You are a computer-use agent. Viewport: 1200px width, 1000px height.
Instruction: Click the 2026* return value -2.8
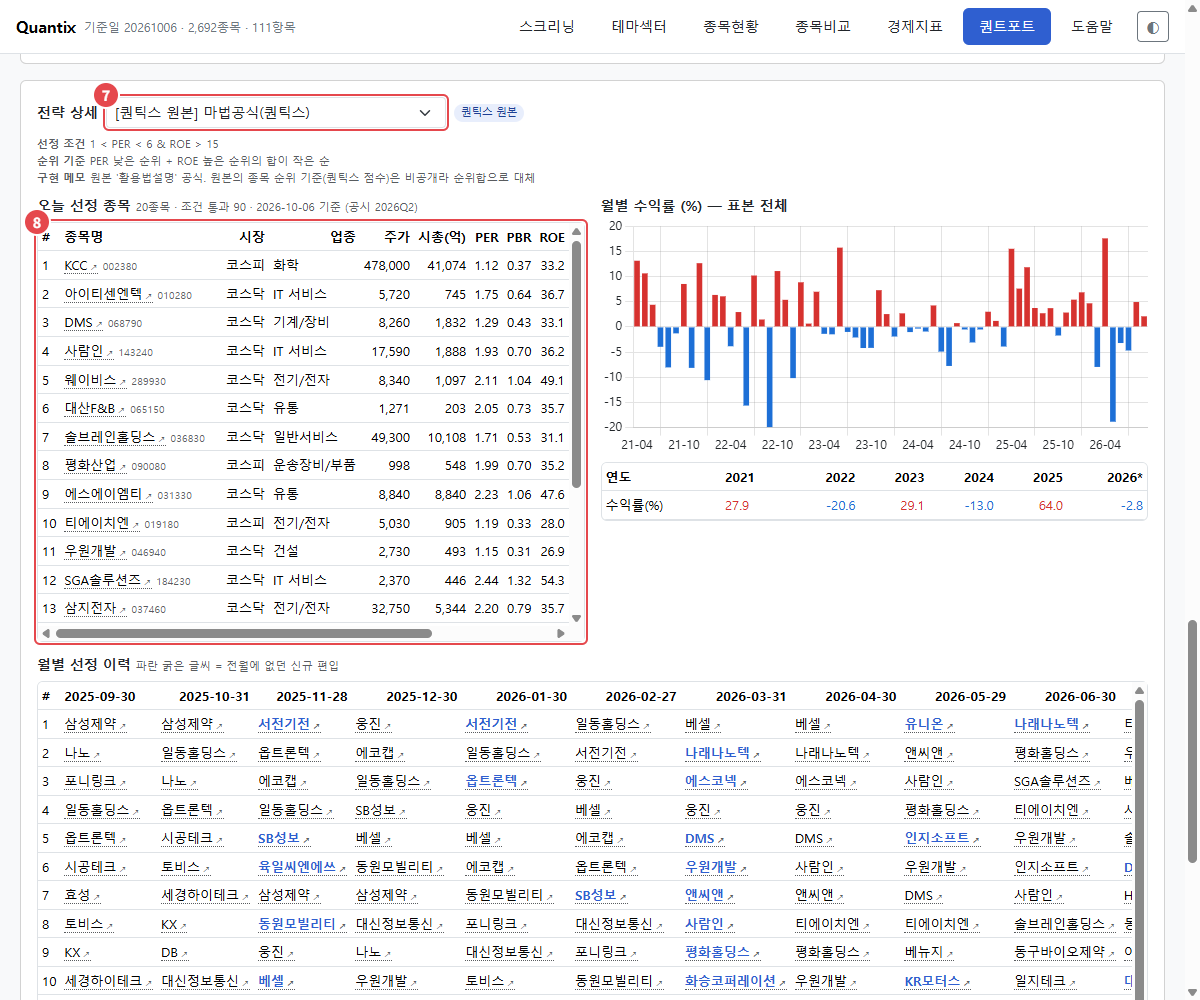pos(1131,506)
